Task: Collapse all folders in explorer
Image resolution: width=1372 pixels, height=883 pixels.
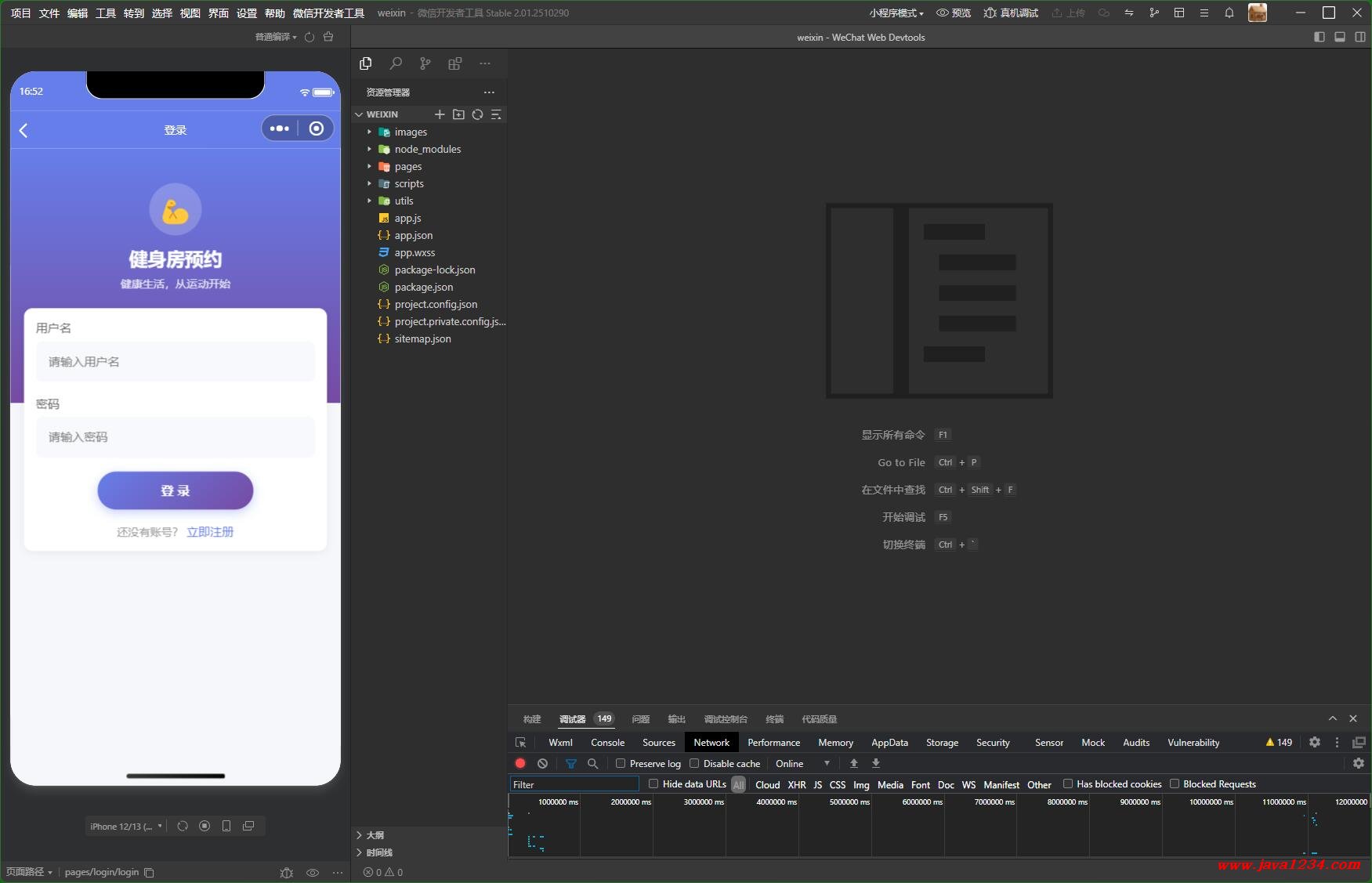Action: [x=496, y=114]
